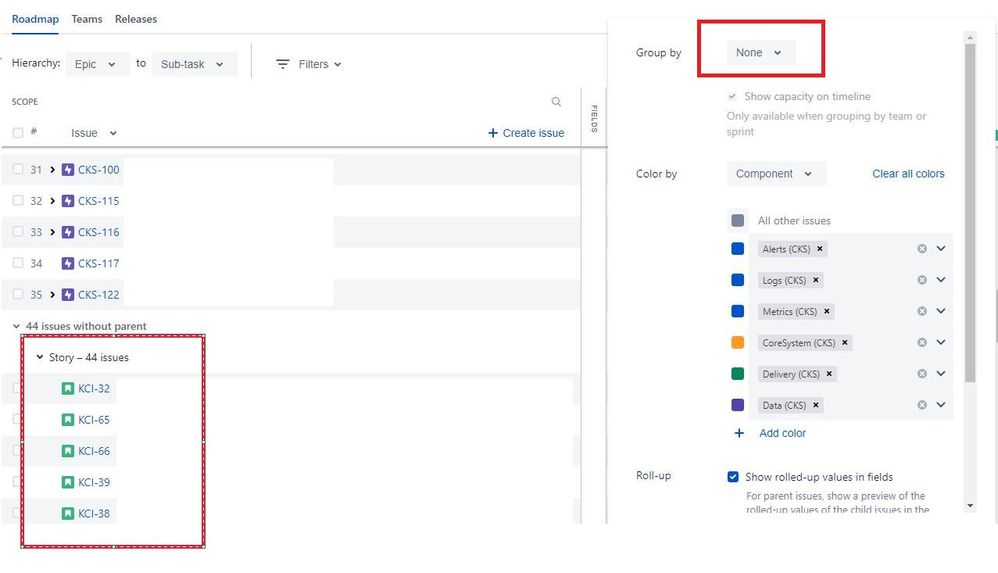Expand the Data (CKS) row chevron
998x573 pixels.
point(941,405)
